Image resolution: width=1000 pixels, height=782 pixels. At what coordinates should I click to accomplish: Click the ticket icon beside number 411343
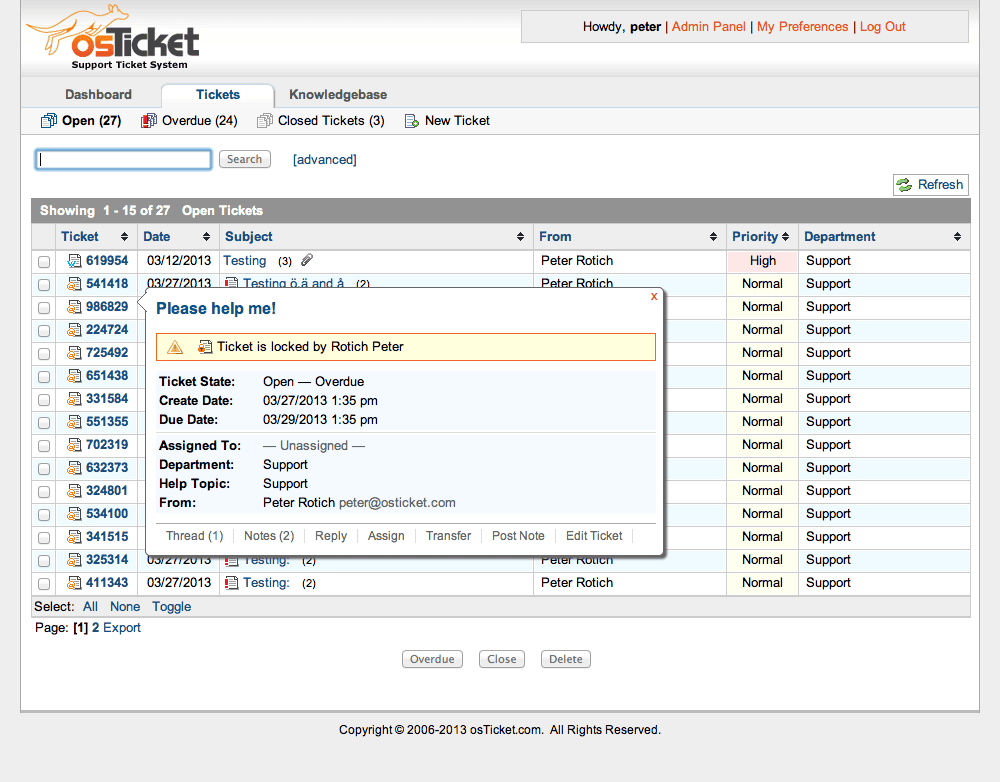click(x=75, y=582)
